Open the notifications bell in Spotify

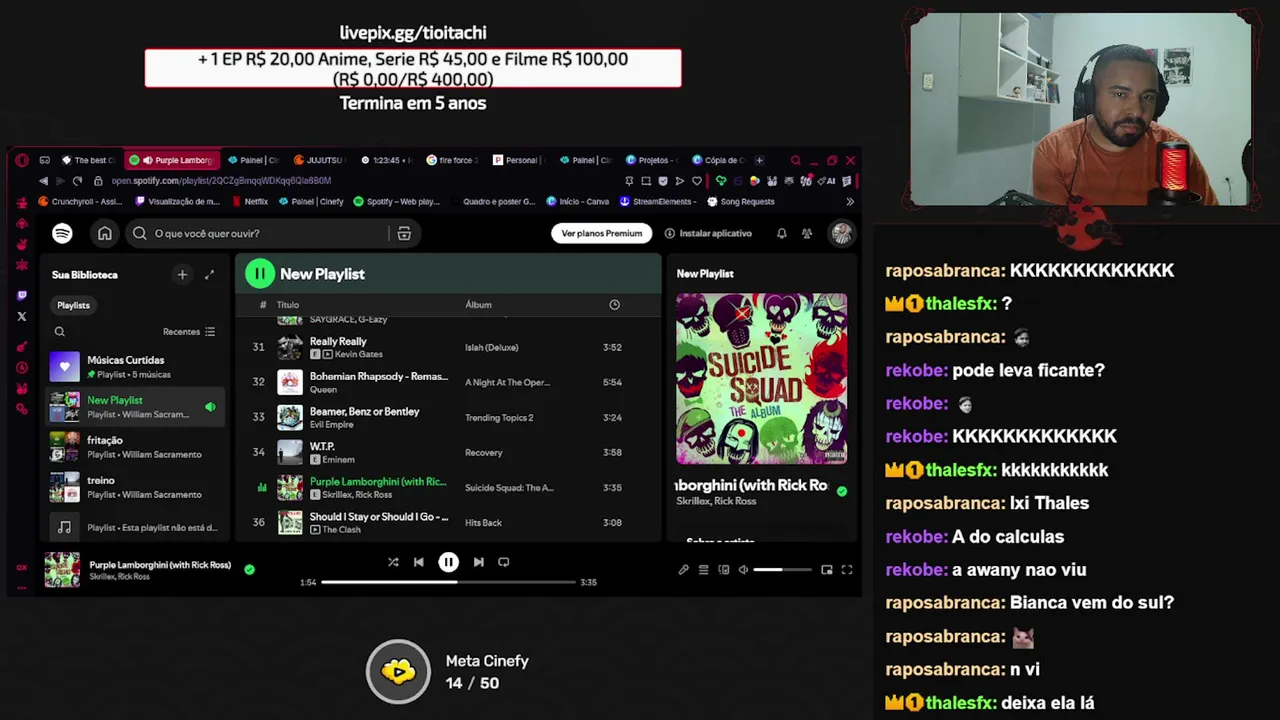point(781,233)
